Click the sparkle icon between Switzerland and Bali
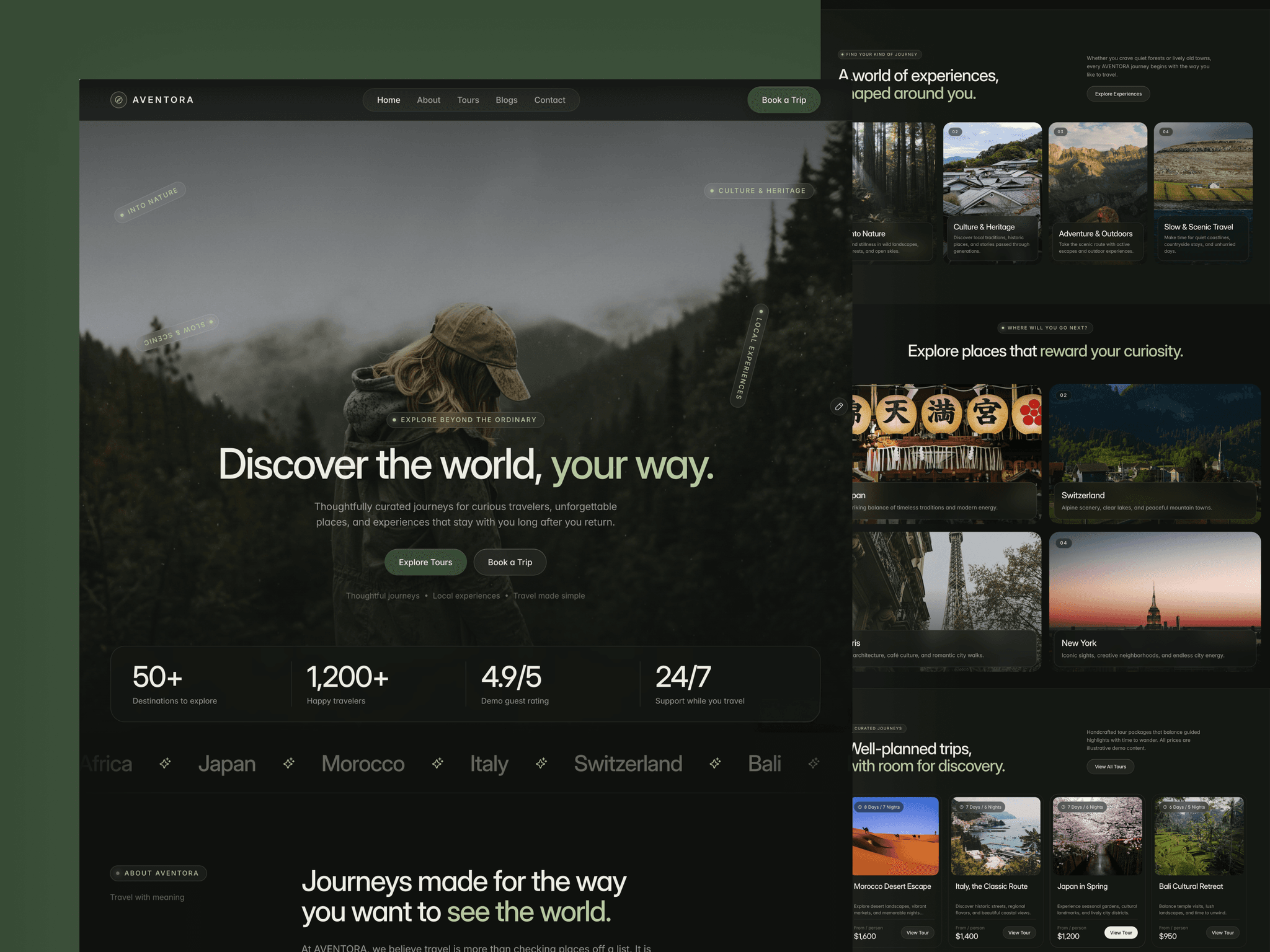This screenshot has width=1270, height=952. click(x=715, y=764)
